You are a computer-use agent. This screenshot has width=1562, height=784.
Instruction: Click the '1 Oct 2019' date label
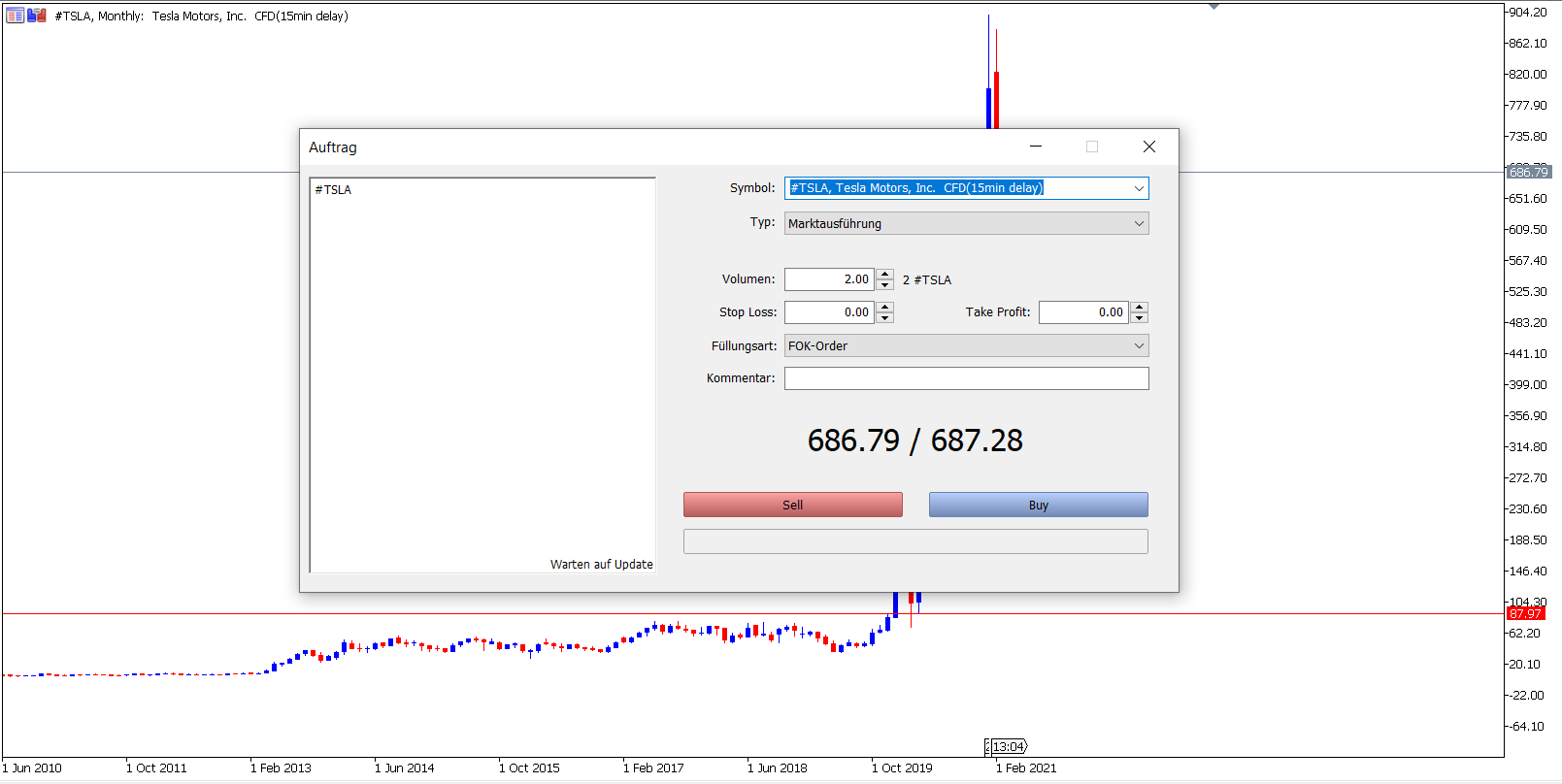pyautogui.click(x=902, y=768)
